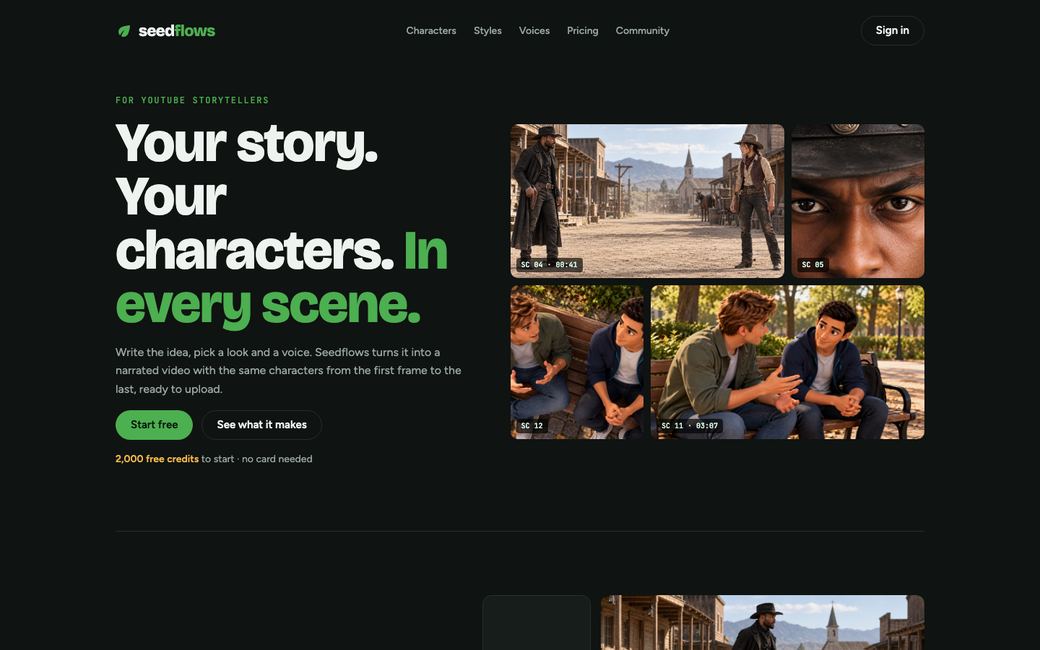Go to the seedflows home wordmark
The height and width of the screenshot is (650, 1040).
point(176,31)
